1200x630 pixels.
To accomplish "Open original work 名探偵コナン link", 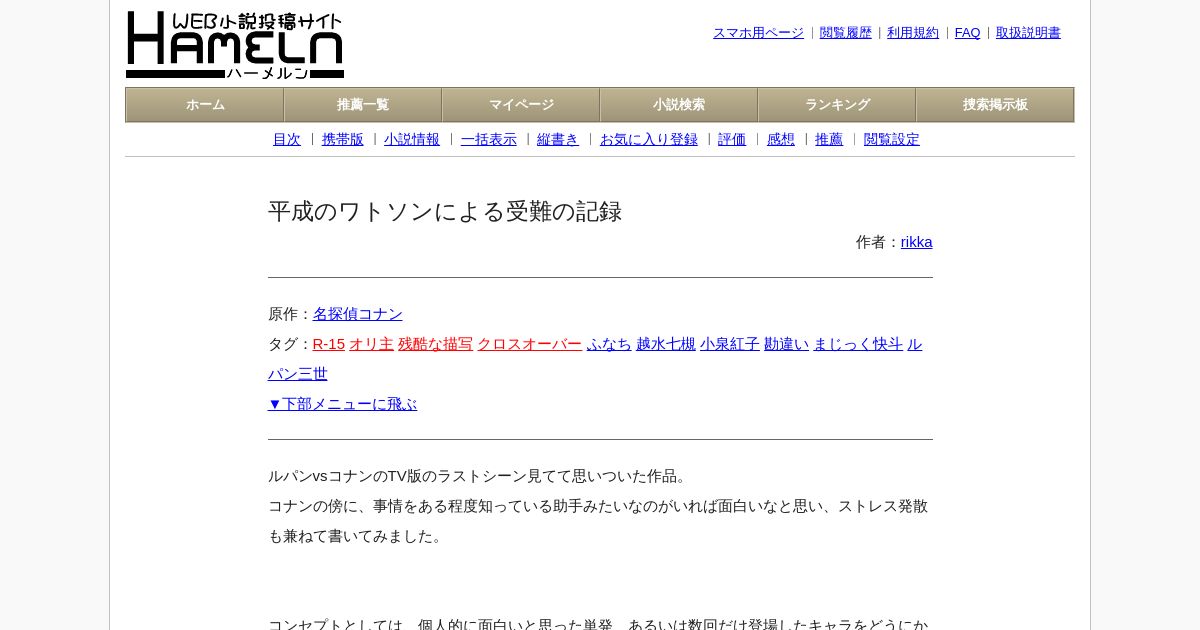I will click(358, 314).
